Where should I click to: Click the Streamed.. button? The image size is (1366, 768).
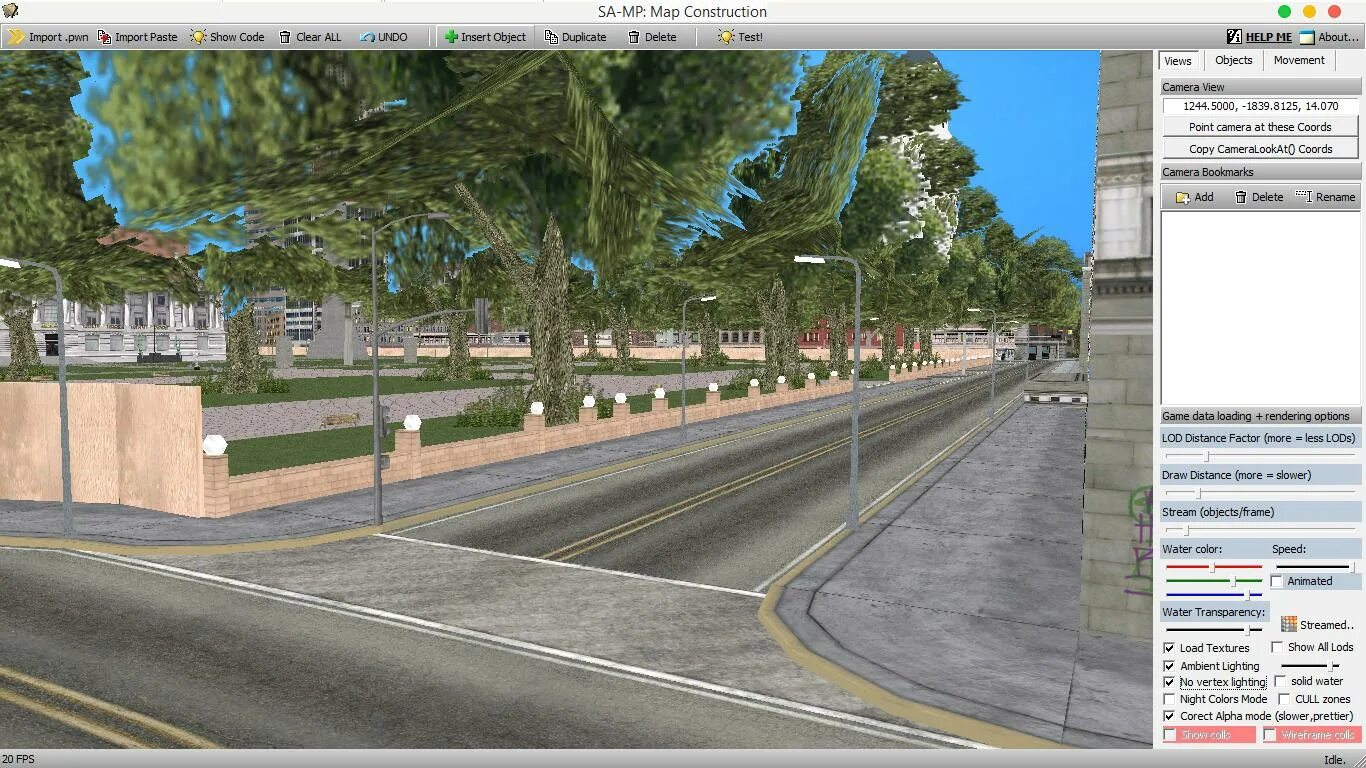pyautogui.click(x=1316, y=624)
